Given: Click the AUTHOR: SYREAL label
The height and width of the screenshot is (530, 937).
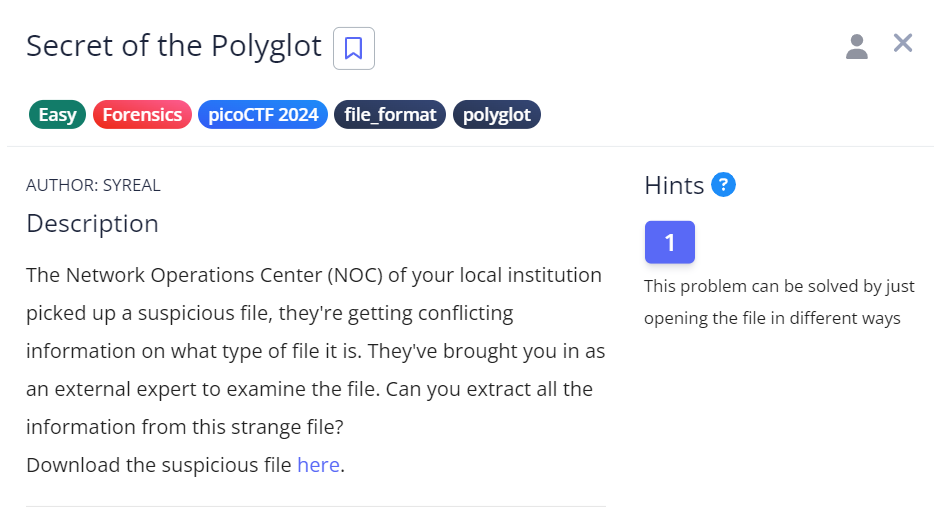Looking at the screenshot, I should click(x=93, y=185).
